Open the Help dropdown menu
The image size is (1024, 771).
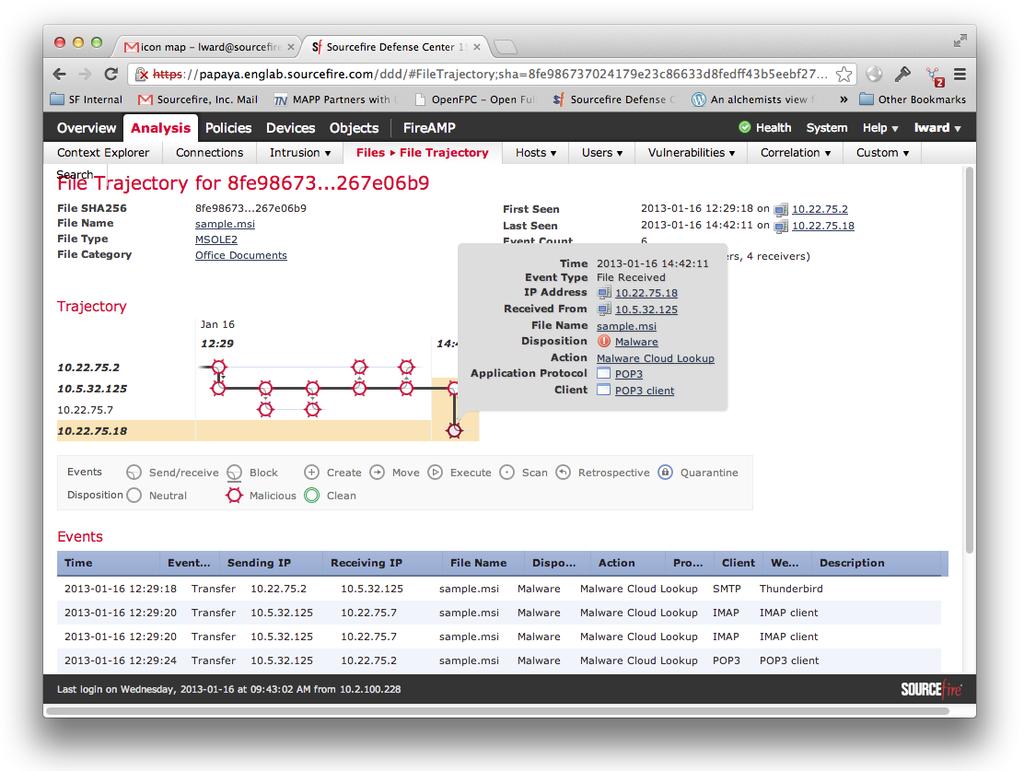tap(880, 127)
